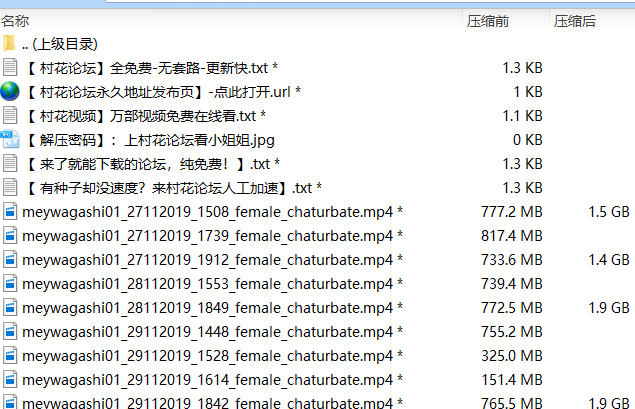Click text file icon for 万部视频免费在线看.txt

click(10, 115)
